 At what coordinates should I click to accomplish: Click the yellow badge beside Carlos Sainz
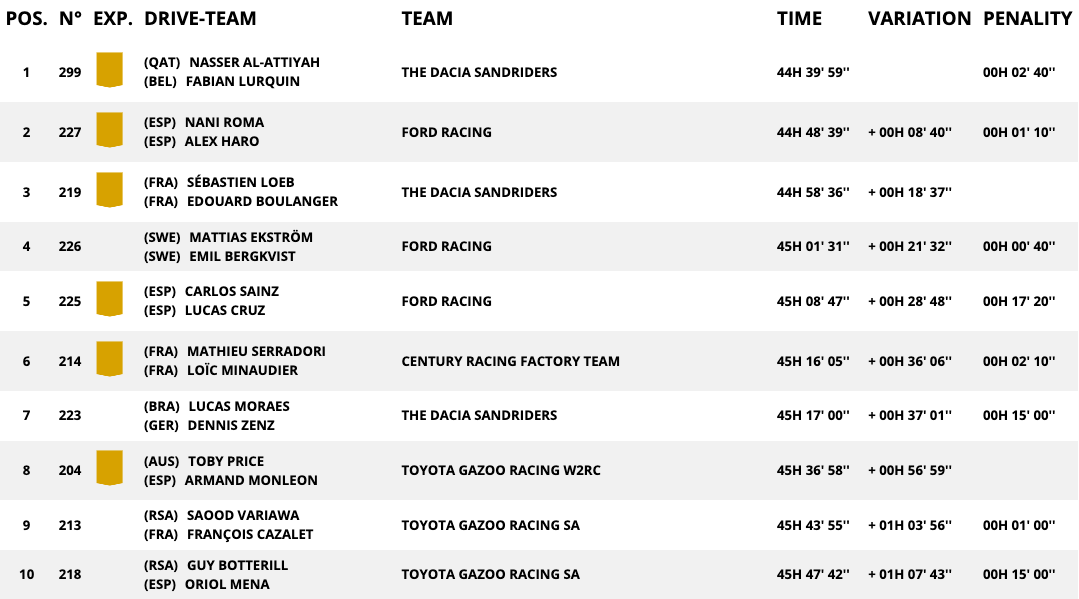point(109,299)
